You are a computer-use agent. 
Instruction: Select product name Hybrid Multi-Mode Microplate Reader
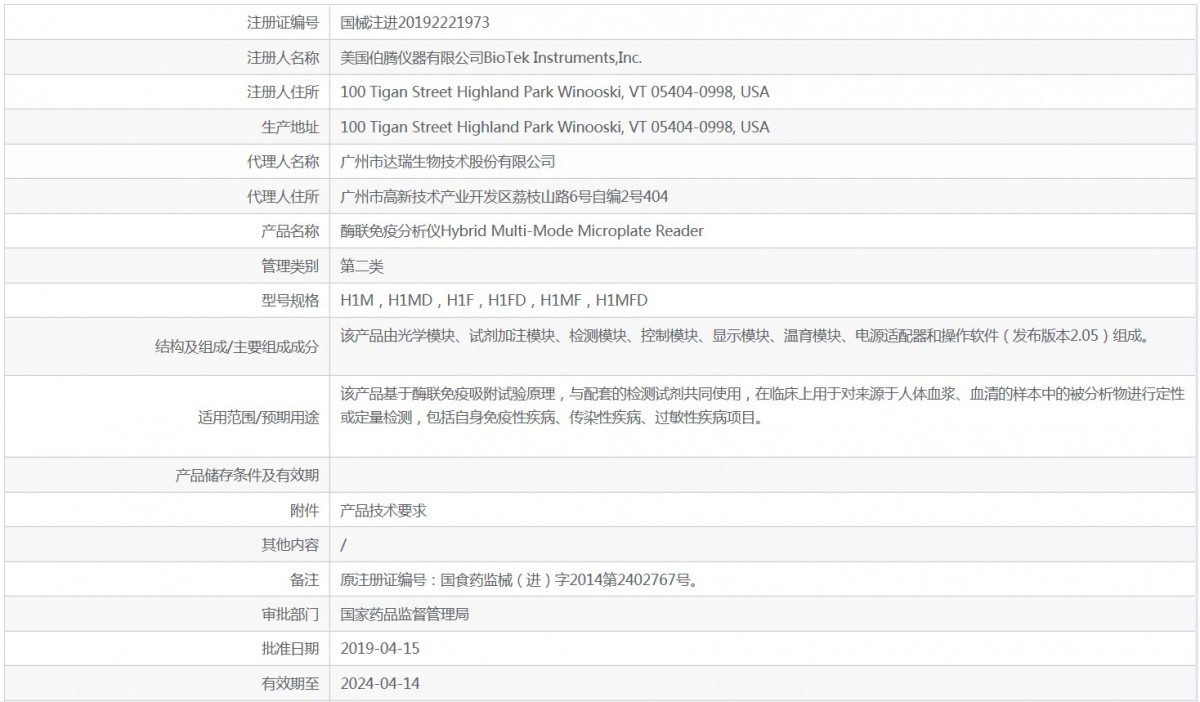pos(571,231)
